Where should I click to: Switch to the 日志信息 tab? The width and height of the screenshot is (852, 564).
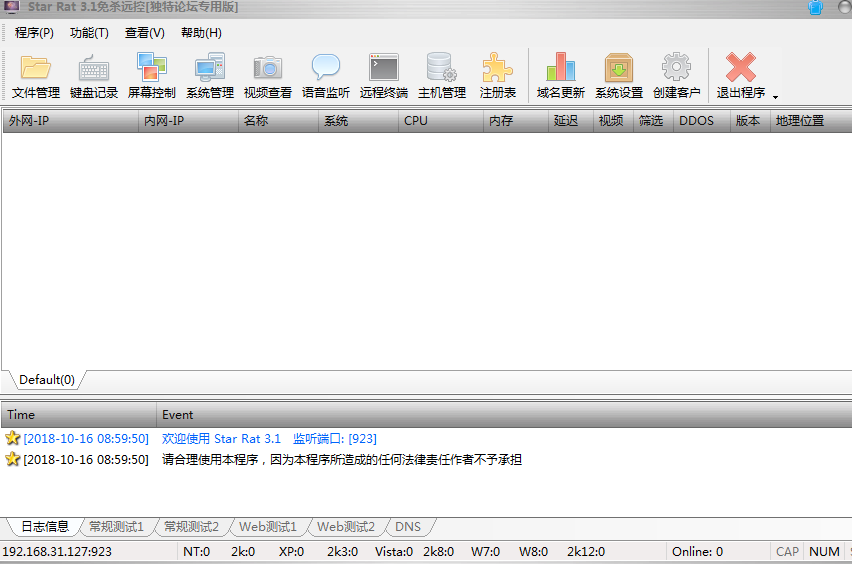tap(45, 527)
